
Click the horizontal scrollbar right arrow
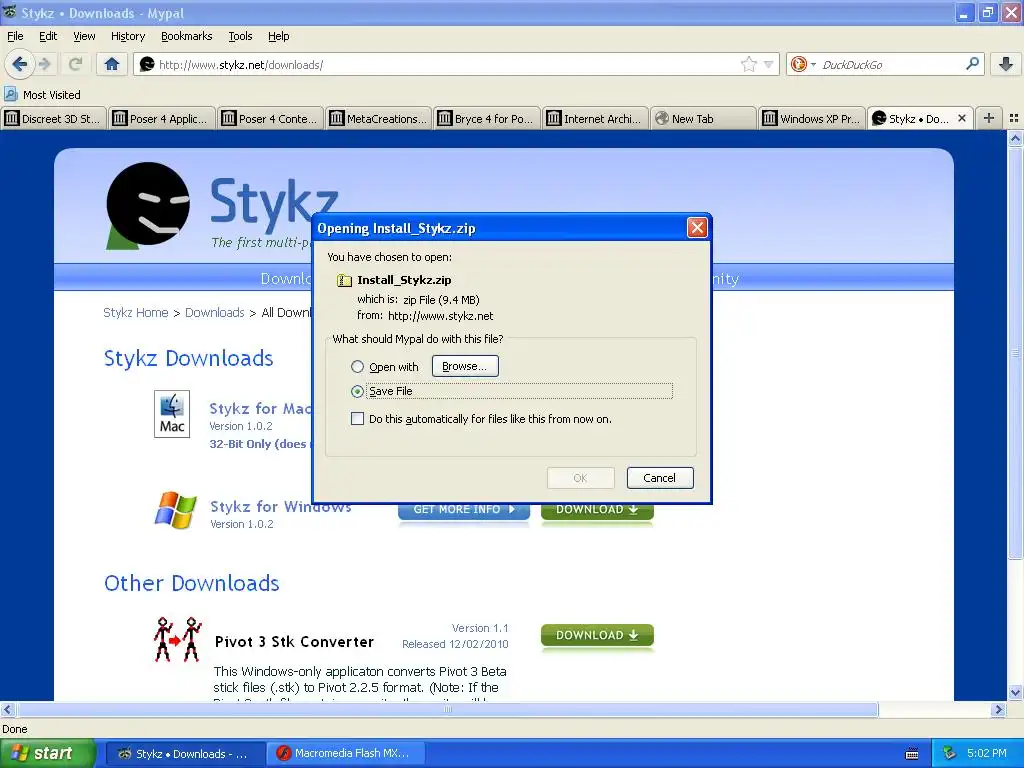998,709
